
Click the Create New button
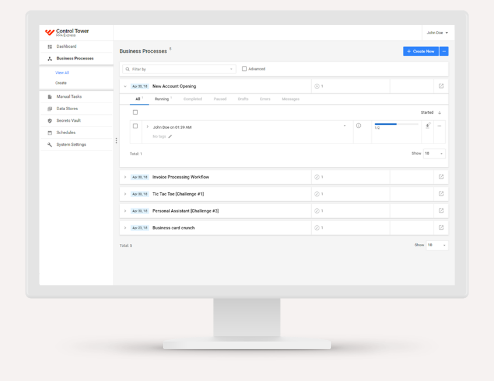[x=421, y=51]
